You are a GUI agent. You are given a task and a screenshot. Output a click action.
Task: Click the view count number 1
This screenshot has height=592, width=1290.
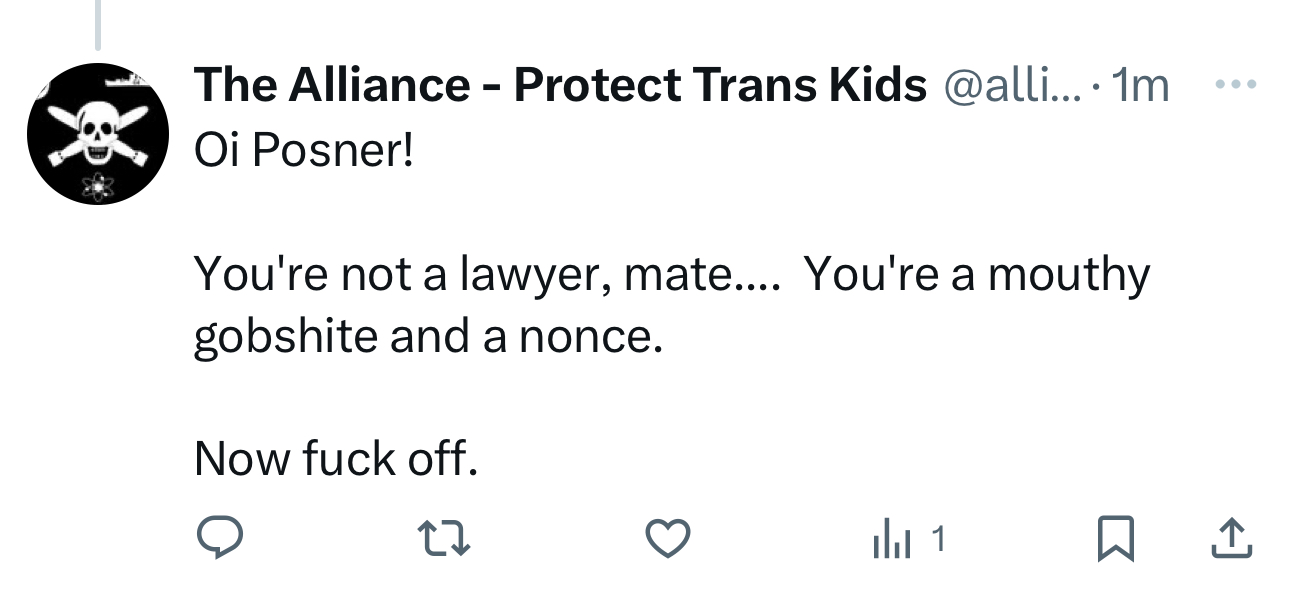coord(937,540)
